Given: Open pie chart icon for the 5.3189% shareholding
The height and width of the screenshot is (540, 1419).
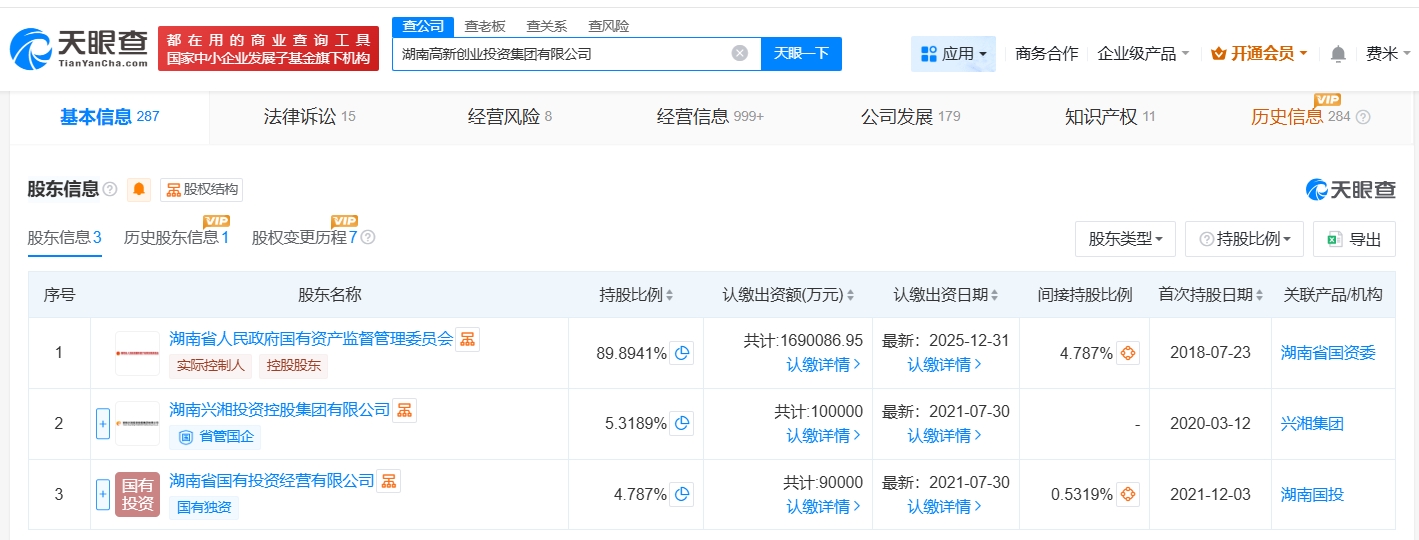Looking at the screenshot, I should pos(681,424).
